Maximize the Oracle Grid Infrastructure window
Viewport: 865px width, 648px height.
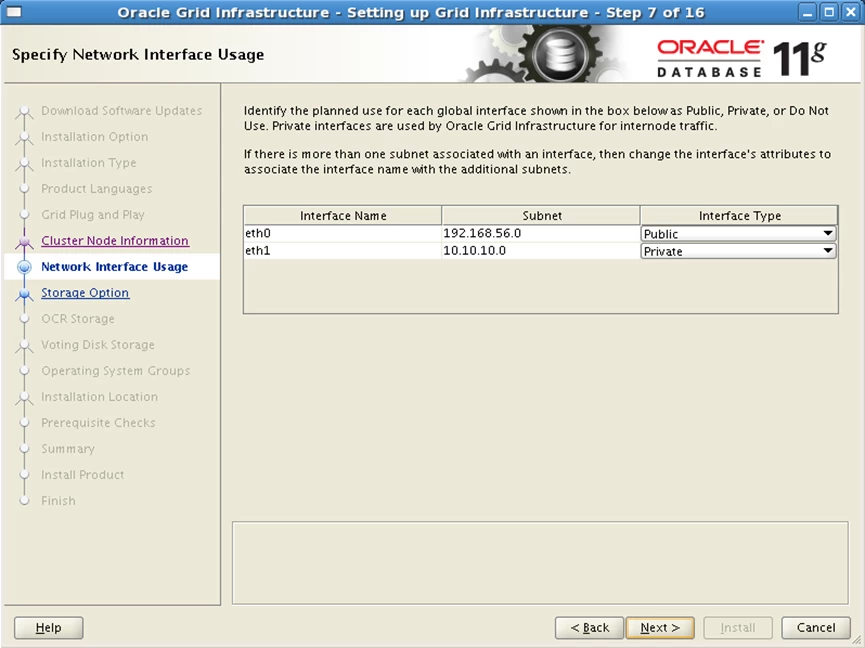[x=829, y=12]
